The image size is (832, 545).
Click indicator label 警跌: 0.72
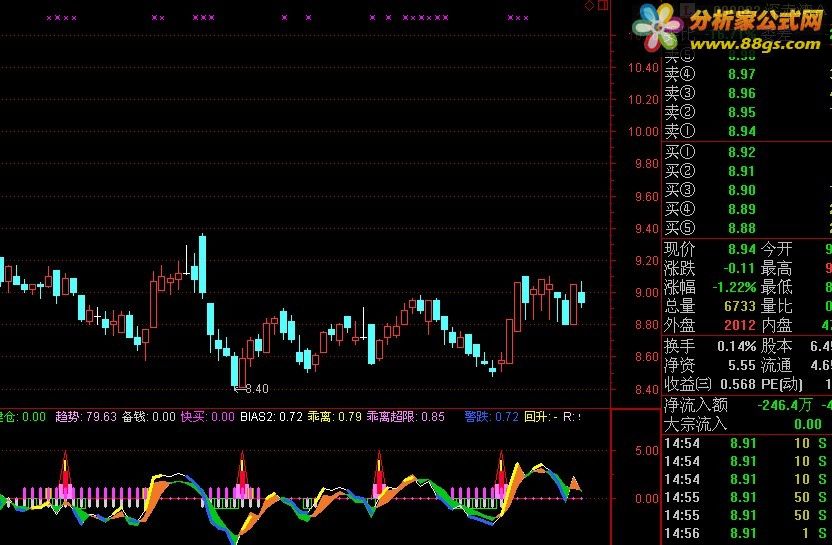(491, 417)
